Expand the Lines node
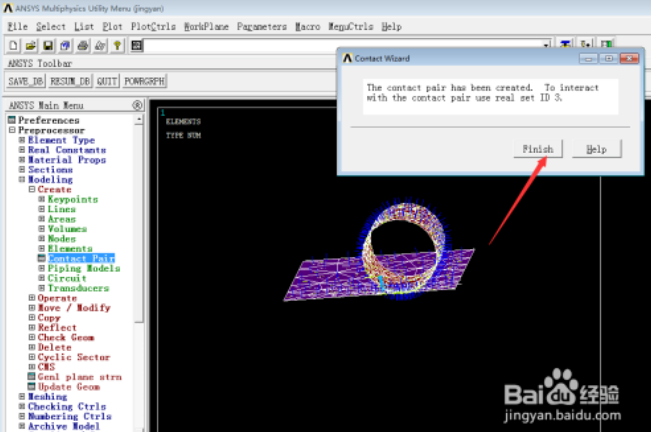This screenshot has height=432, width=651. (42, 209)
